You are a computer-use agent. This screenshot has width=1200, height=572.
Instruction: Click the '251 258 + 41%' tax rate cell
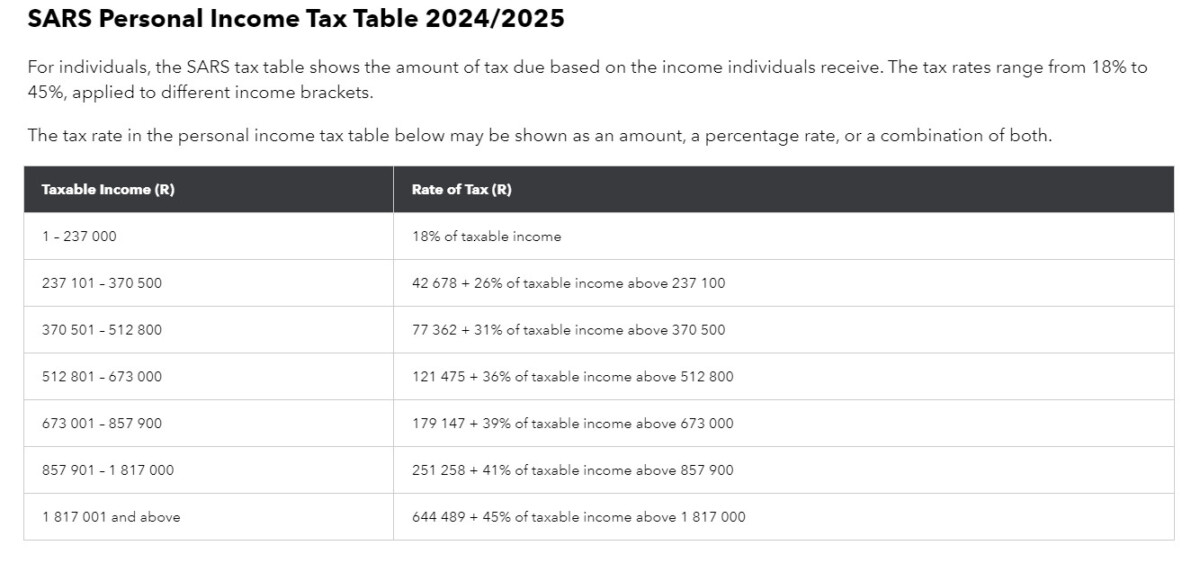point(572,470)
